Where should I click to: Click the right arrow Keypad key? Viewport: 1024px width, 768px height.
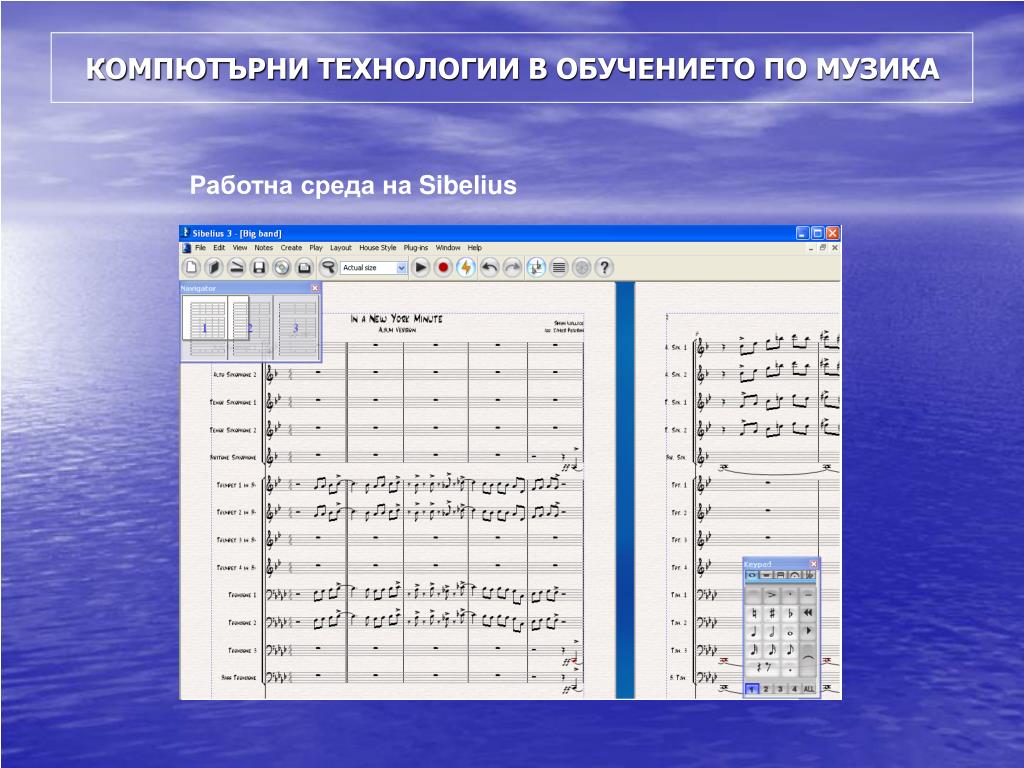click(x=808, y=632)
